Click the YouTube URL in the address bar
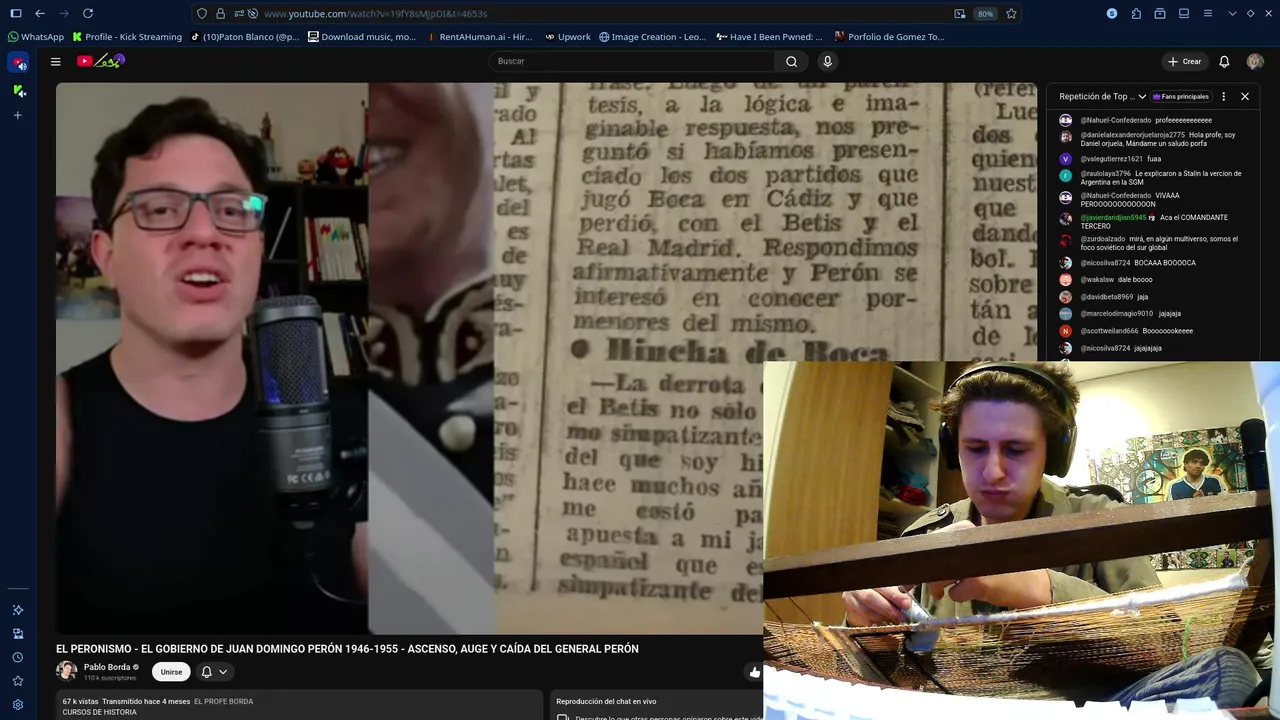Screen dimensions: 1280x720 point(375,14)
